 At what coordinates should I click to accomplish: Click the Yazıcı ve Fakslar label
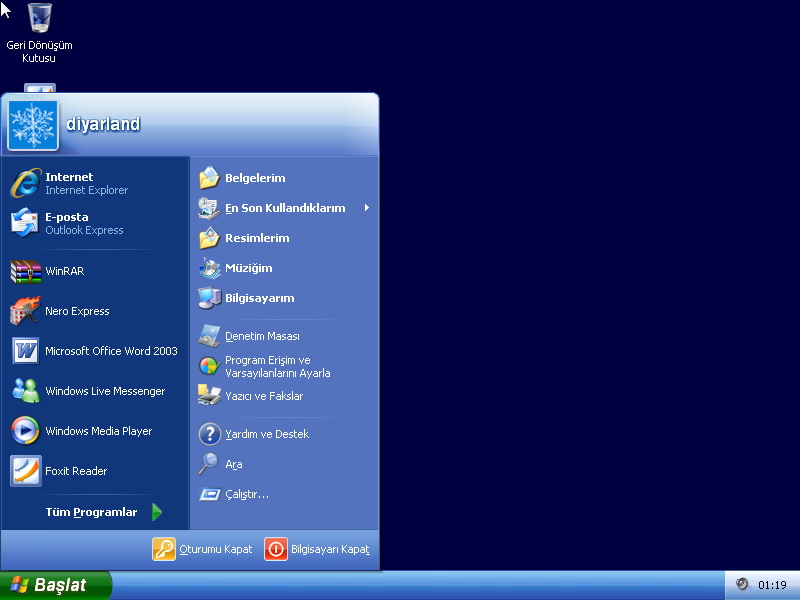click(x=264, y=396)
